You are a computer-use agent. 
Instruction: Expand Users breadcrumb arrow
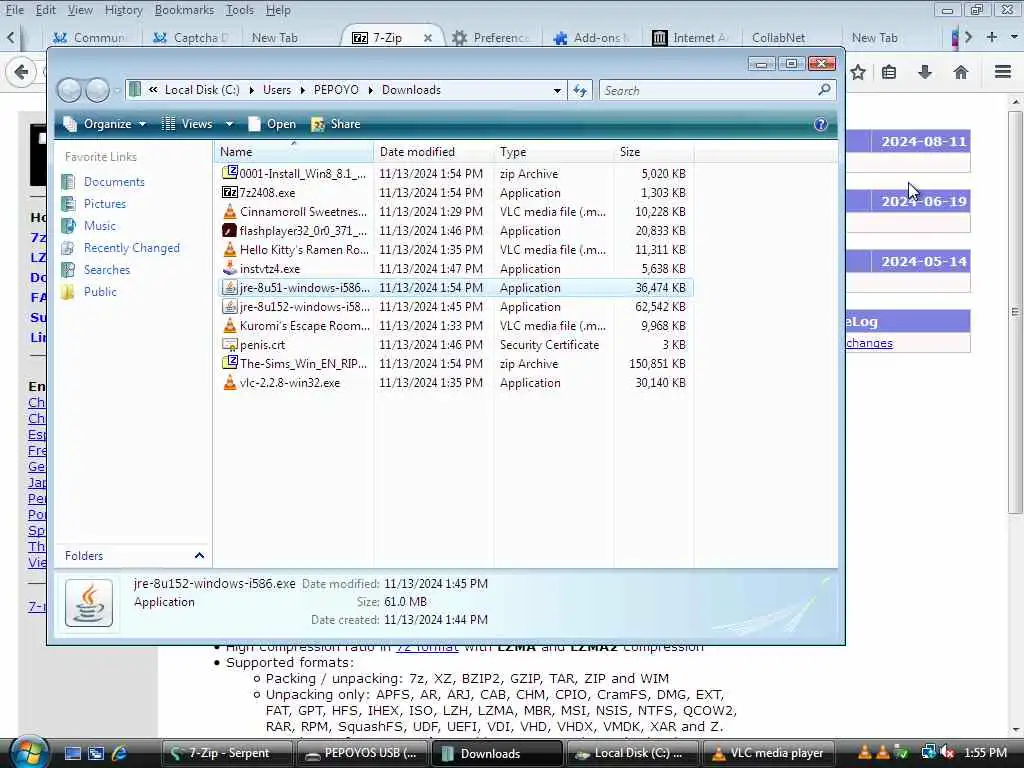pos(302,90)
